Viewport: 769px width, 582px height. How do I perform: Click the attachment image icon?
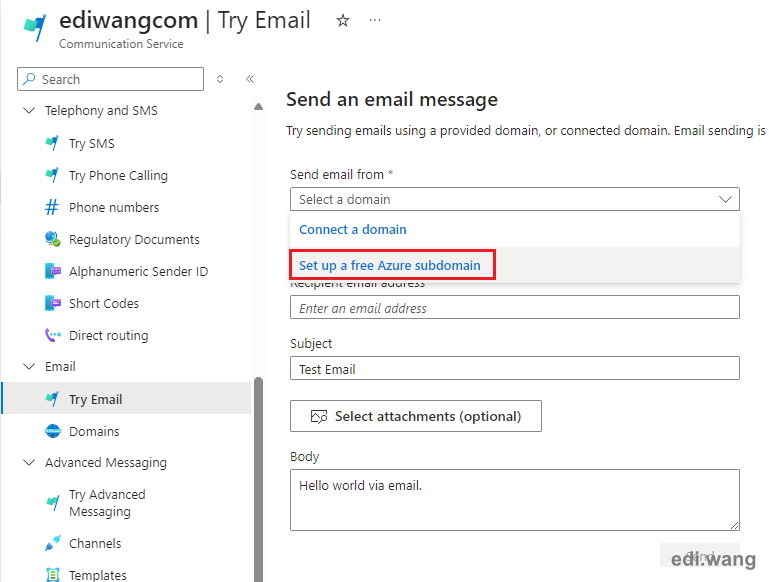319,416
